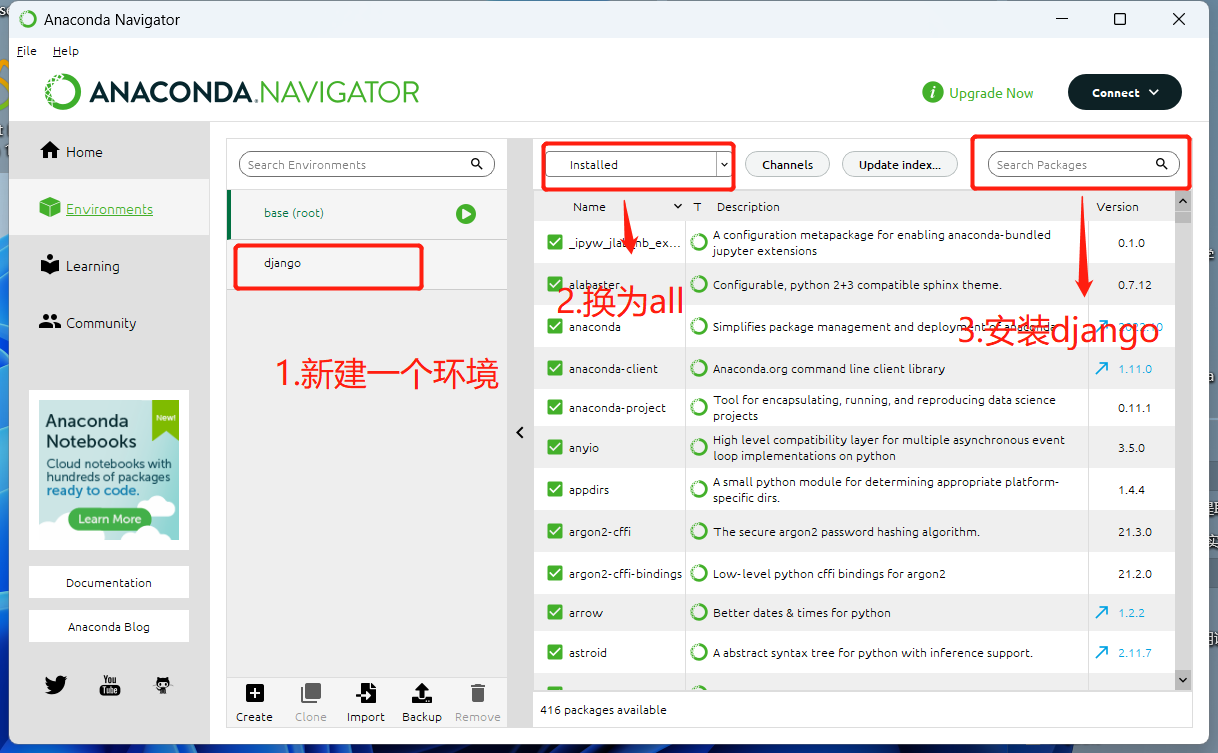Screen dimensions: 1218x753
Task: Toggle the anaconda-client checkbox
Action: (x=555, y=368)
